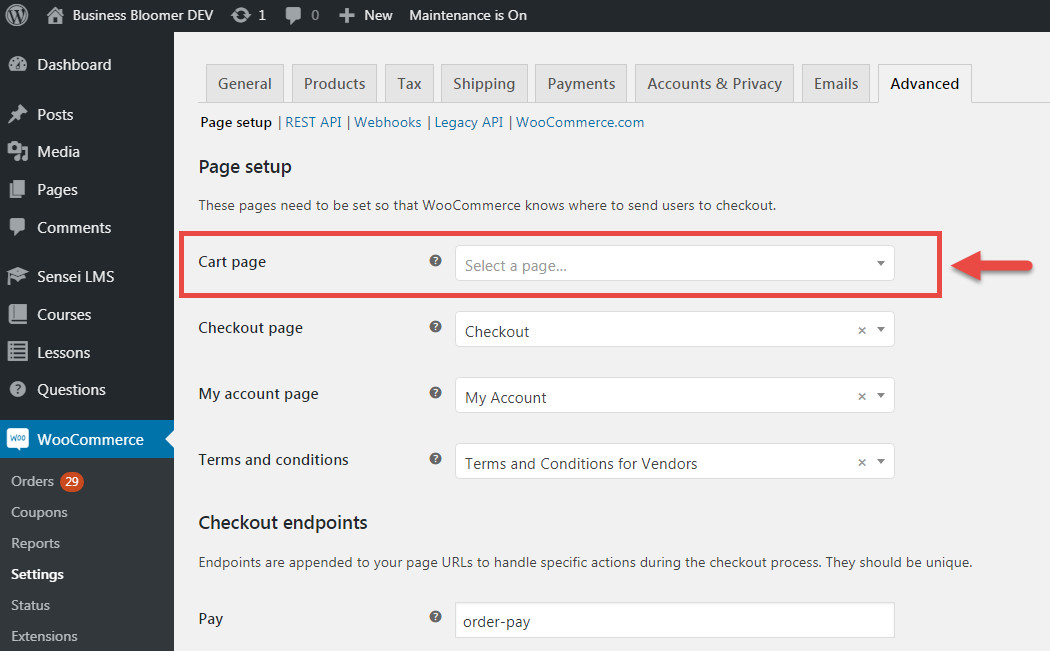Switch to the General settings tab
The width and height of the screenshot is (1050, 651).
(x=244, y=84)
